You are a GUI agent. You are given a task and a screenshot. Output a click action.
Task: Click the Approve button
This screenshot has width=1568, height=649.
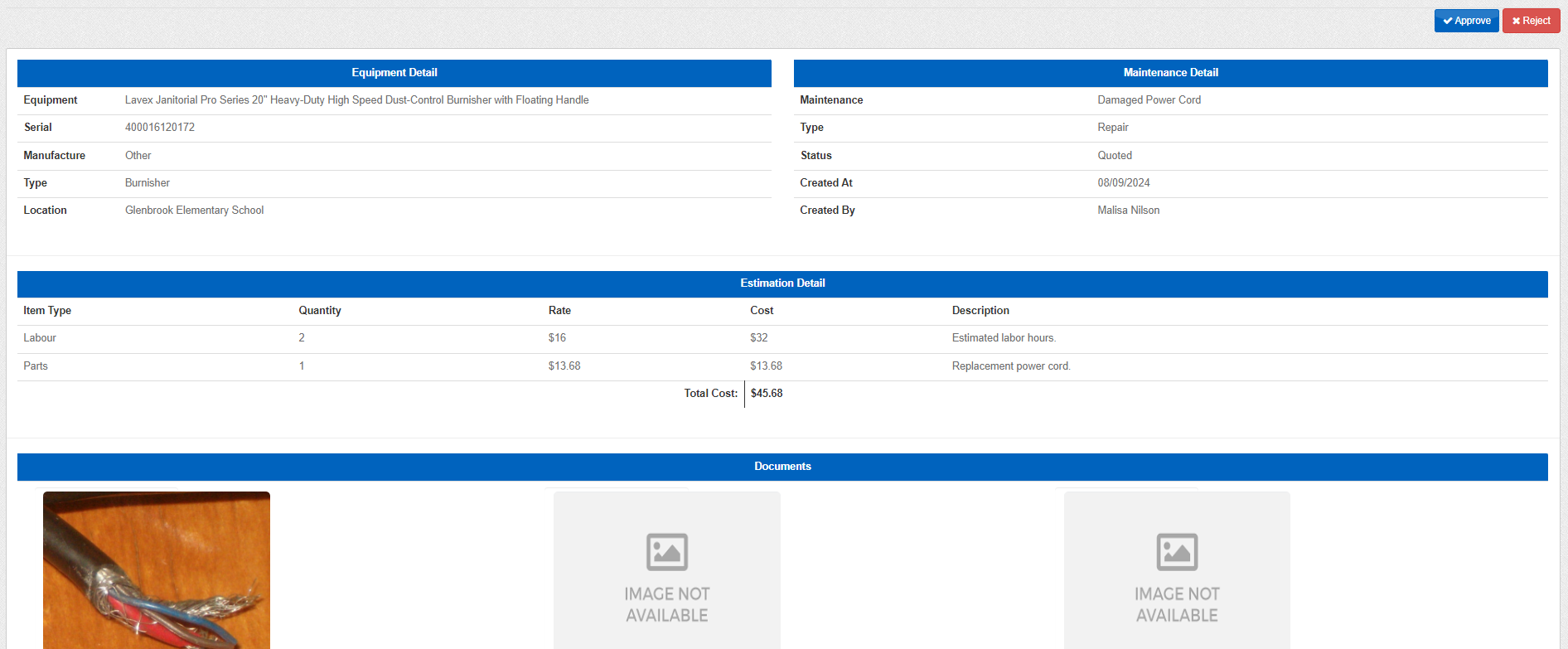1466,21
